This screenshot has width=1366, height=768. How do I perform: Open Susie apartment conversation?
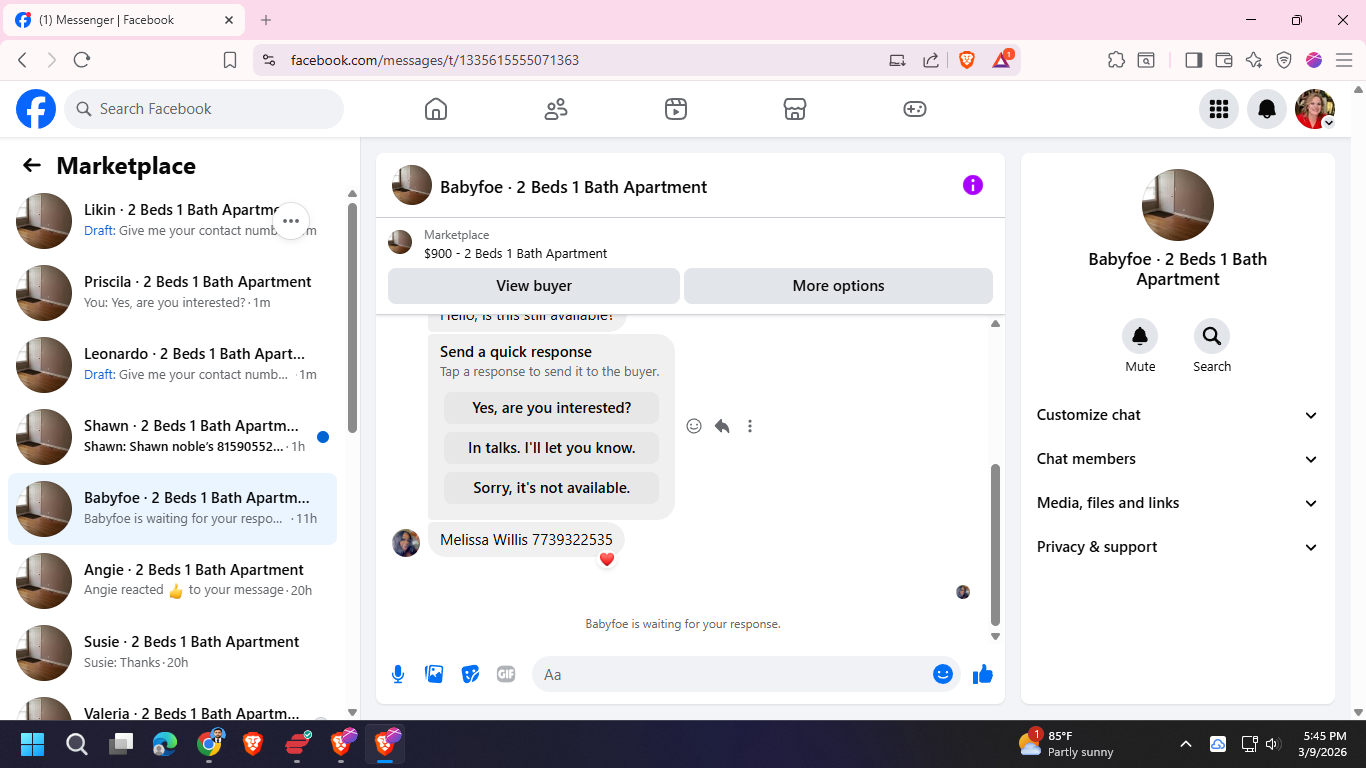pyautogui.click(x=172, y=653)
